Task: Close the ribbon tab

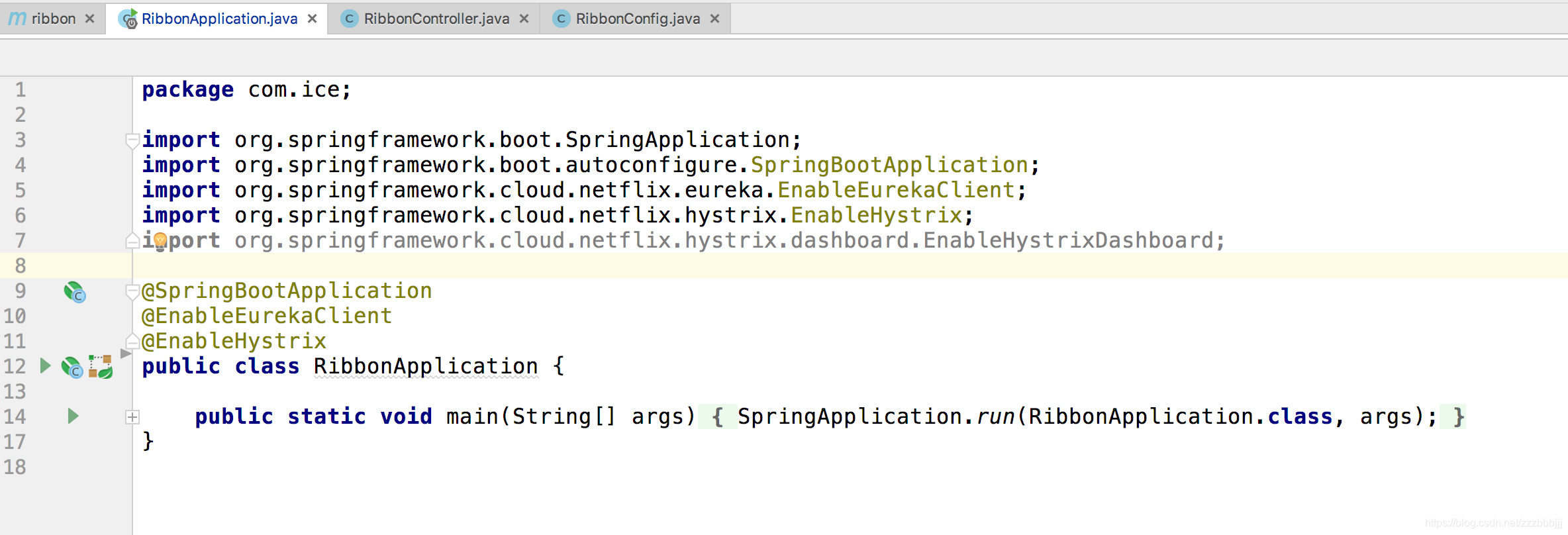Action: pyautogui.click(x=90, y=19)
